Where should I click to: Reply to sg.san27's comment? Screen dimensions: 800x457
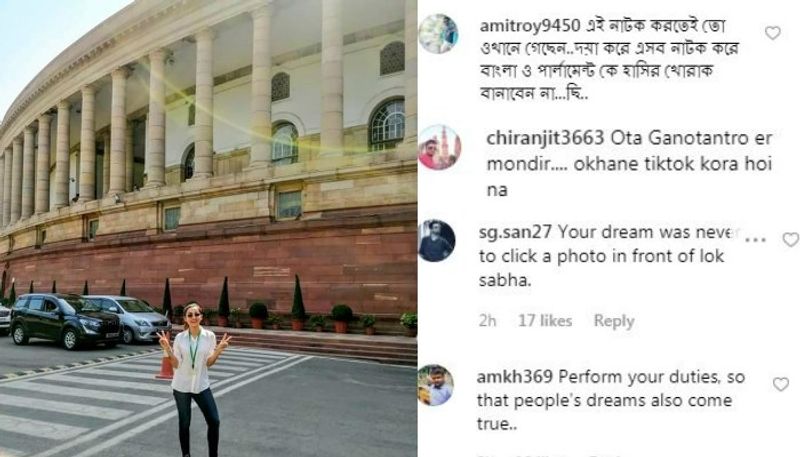[614, 321]
